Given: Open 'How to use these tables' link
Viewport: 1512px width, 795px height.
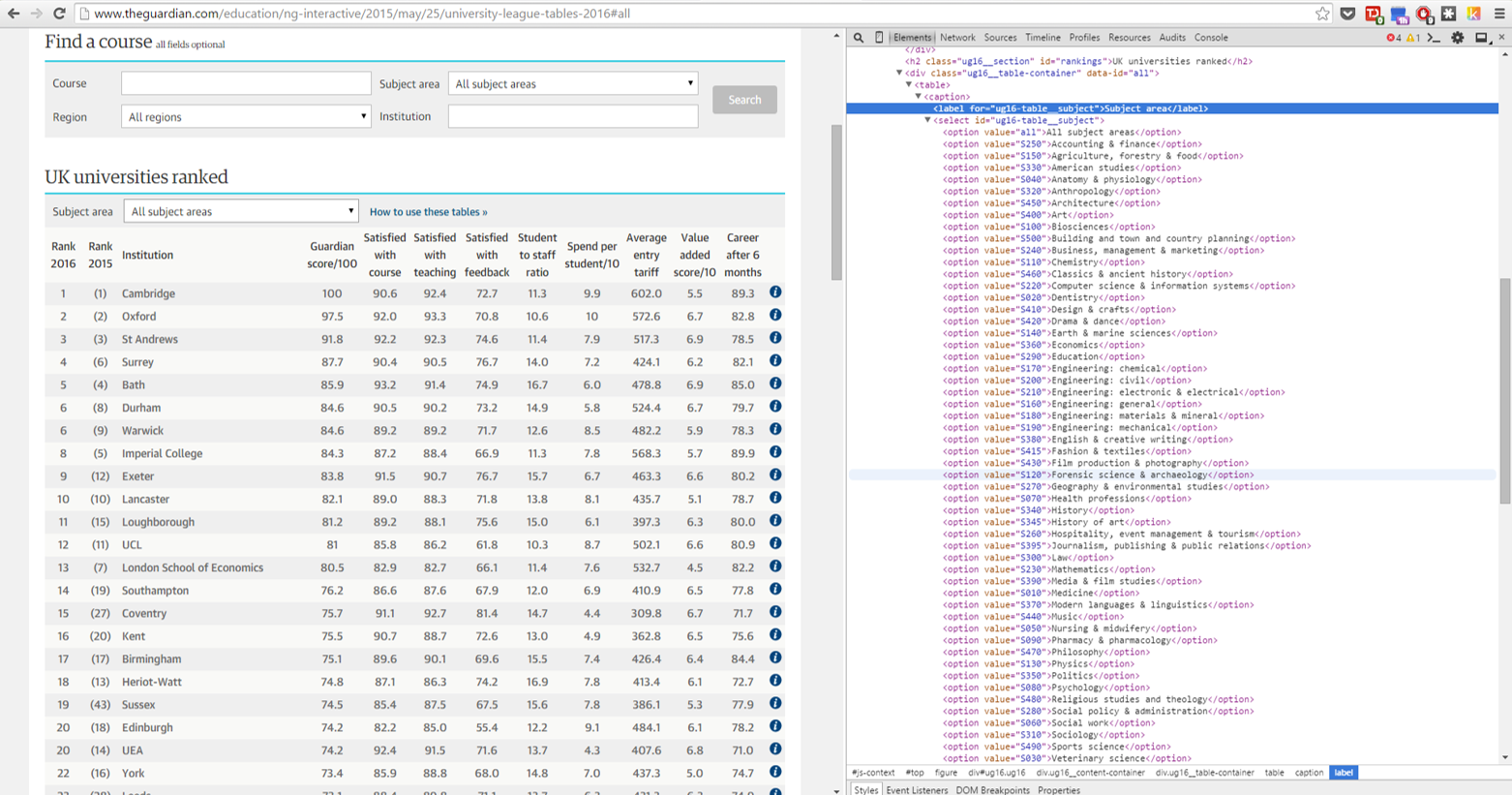Looking at the screenshot, I should click(x=428, y=212).
